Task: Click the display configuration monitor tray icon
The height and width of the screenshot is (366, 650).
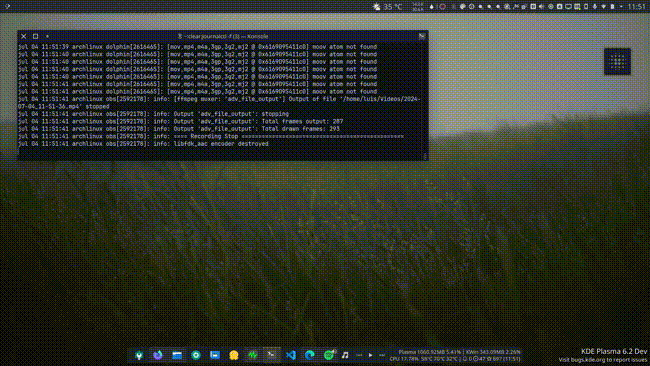Action: click(568, 7)
